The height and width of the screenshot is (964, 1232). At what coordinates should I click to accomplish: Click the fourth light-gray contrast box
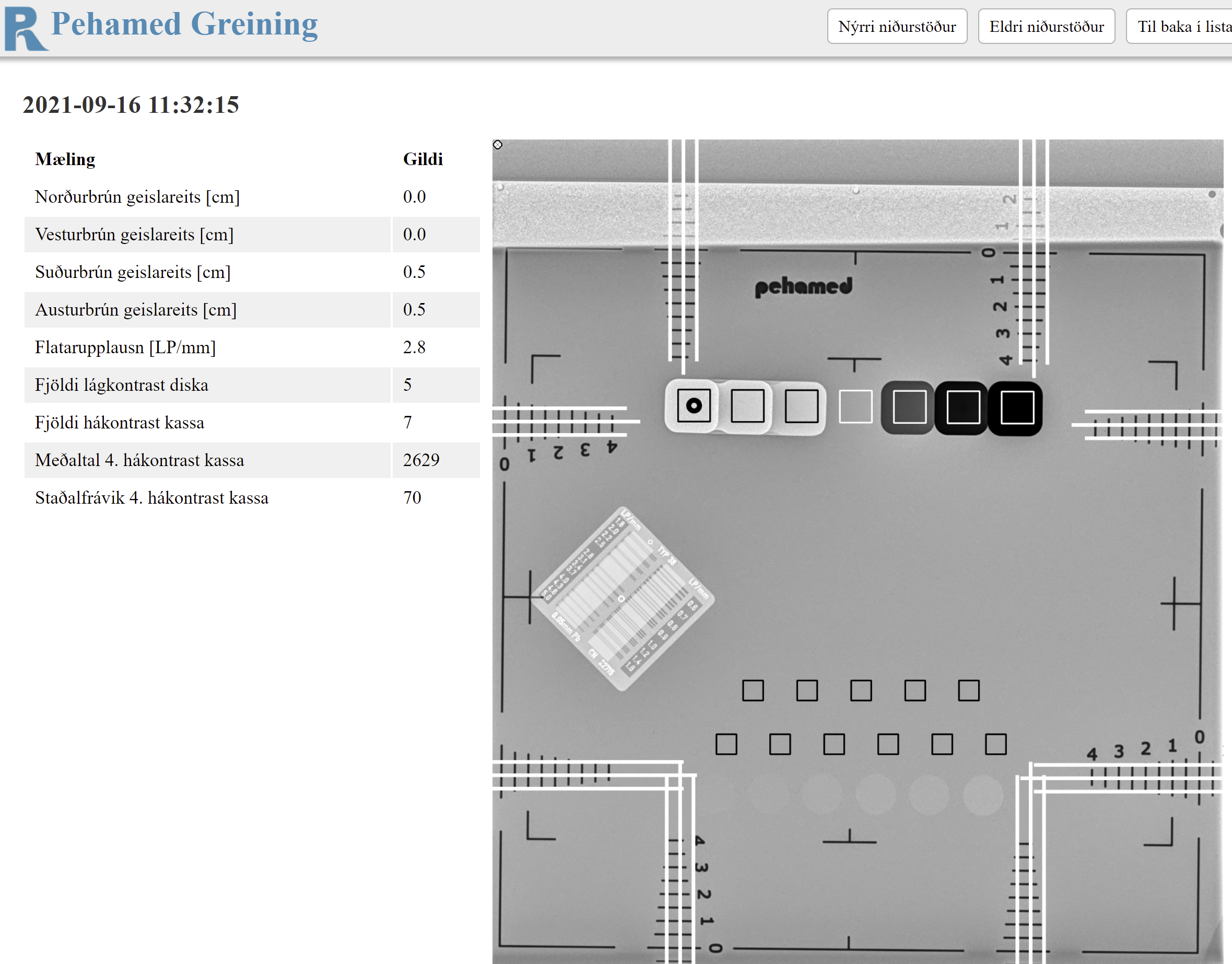(x=855, y=406)
